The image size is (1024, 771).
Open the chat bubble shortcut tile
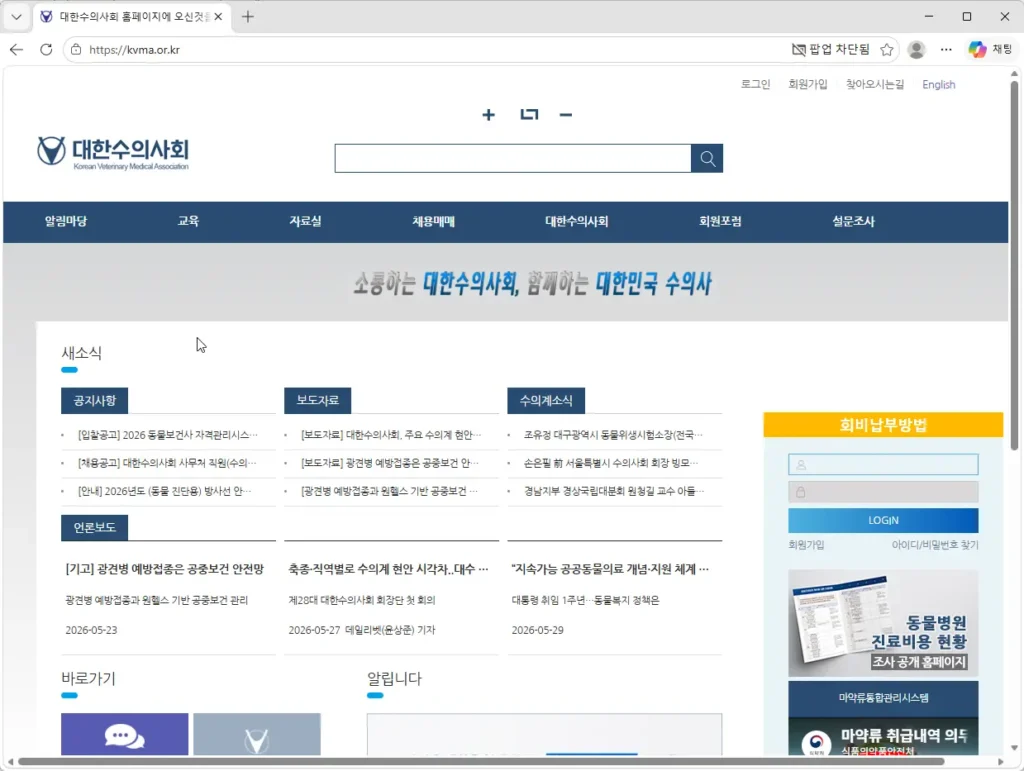point(125,734)
